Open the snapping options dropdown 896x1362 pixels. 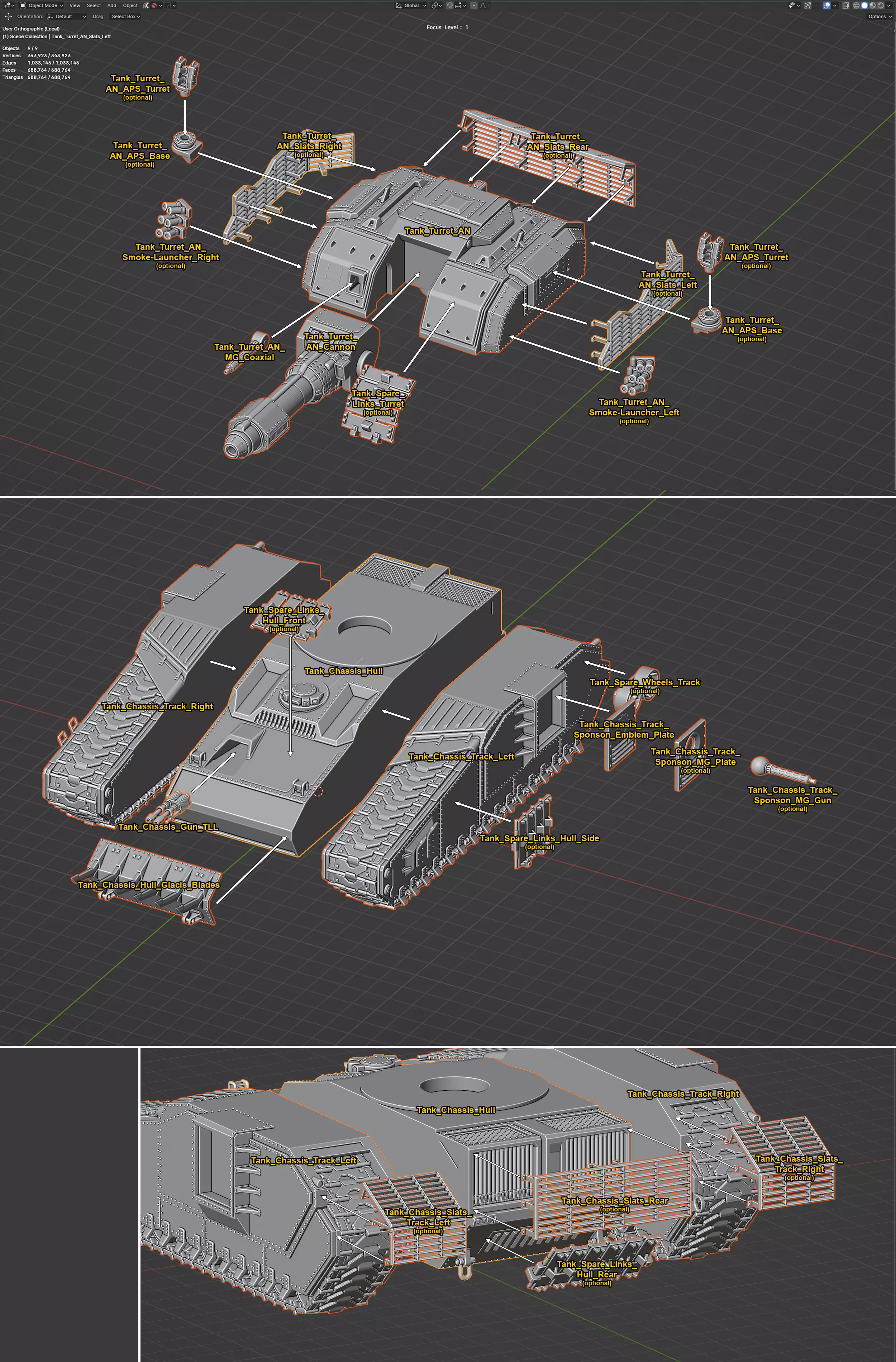tap(461, 5)
